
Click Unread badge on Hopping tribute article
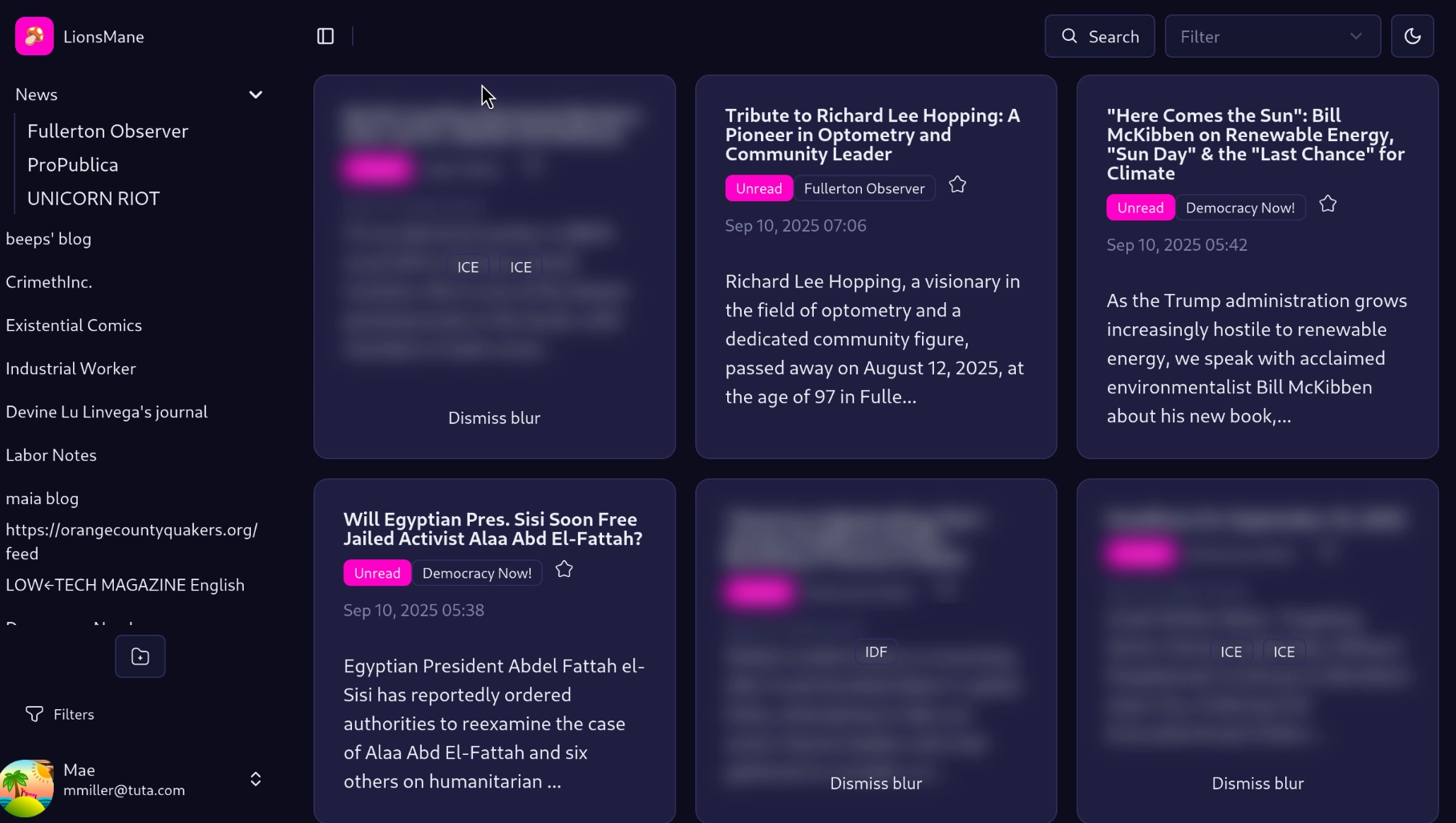point(758,188)
